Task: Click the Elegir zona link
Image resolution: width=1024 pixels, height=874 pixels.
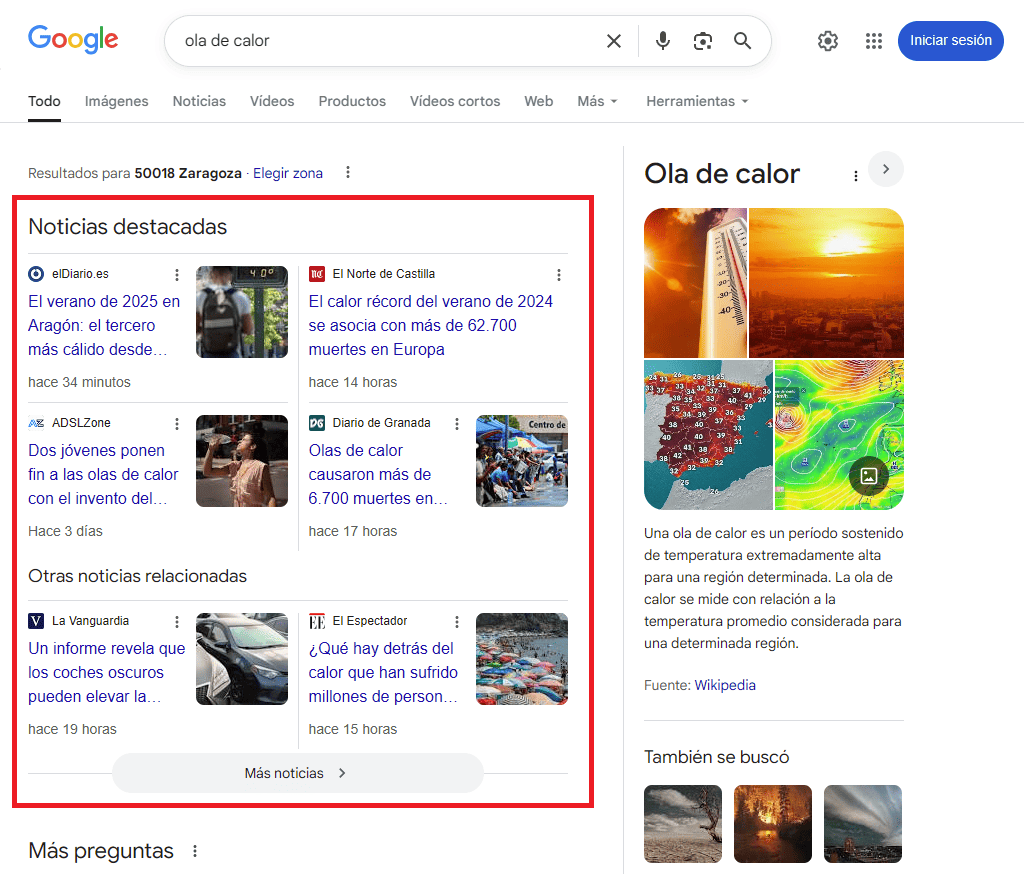Action: coord(288,173)
